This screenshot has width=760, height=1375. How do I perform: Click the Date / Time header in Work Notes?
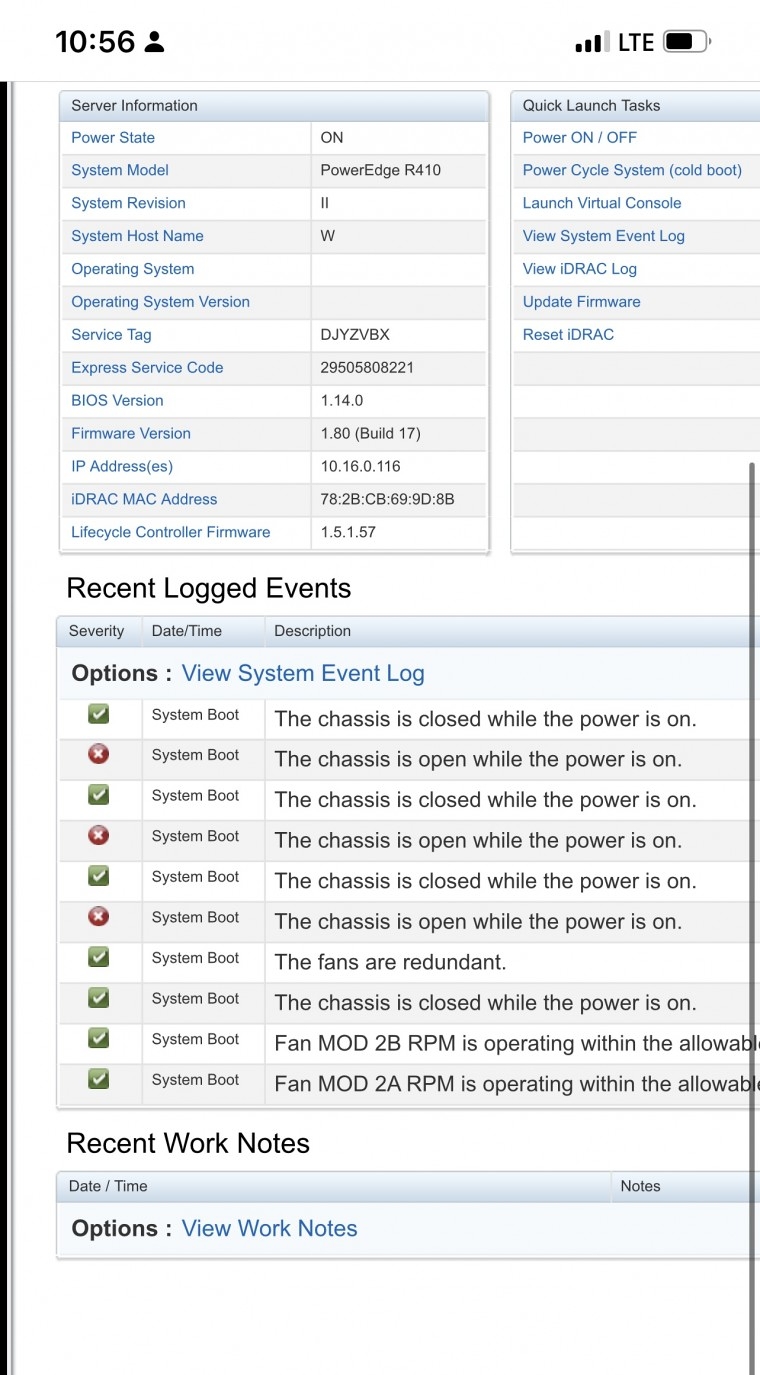(x=108, y=1186)
